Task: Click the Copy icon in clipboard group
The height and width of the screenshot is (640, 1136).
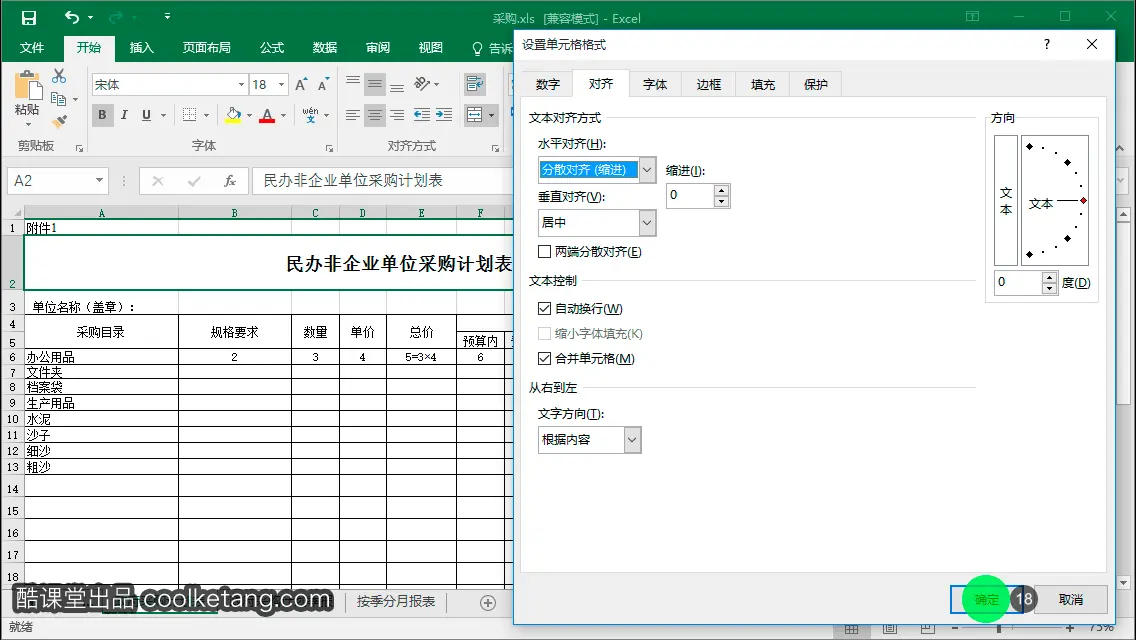Action: pyautogui.click(x=59, y=99)
